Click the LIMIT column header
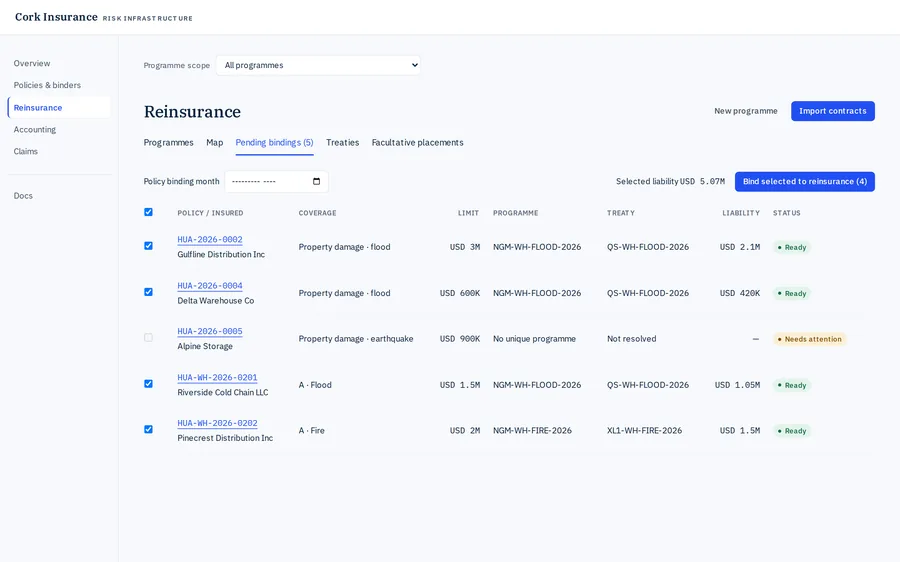 point(468,213)
